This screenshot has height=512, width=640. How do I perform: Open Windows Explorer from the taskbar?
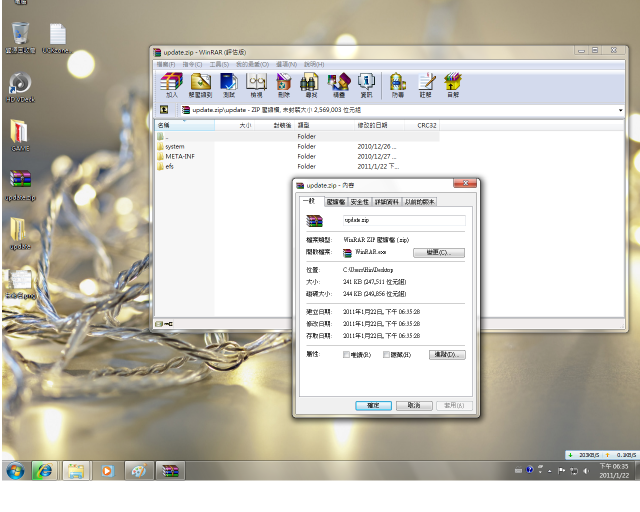[76, 471]
